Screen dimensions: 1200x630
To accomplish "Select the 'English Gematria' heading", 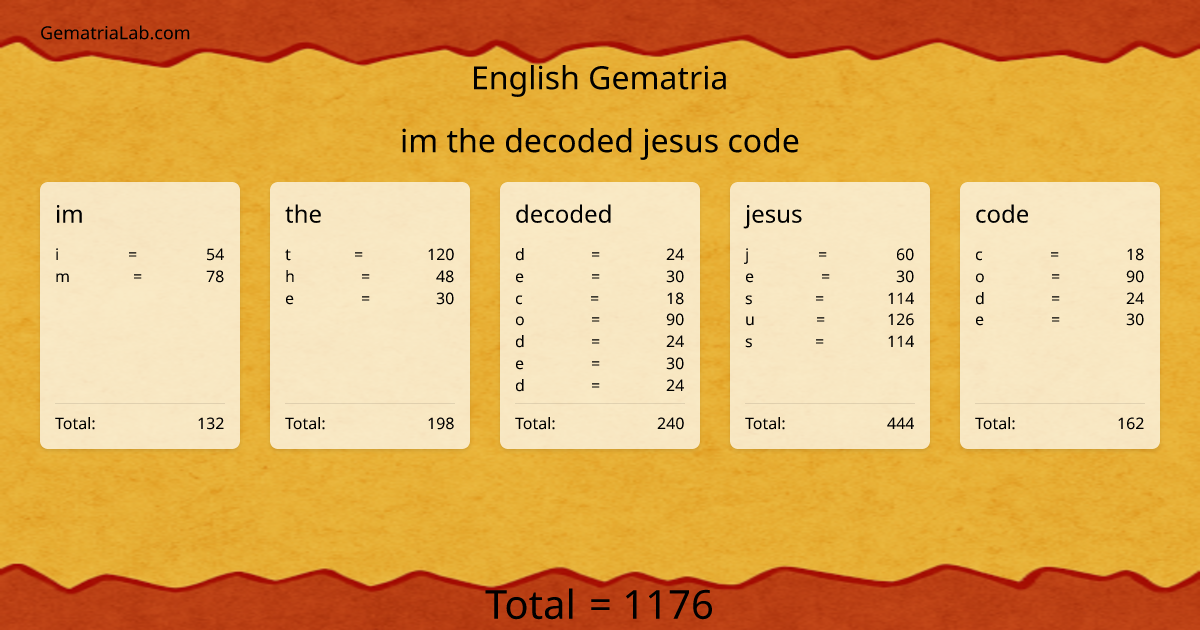I will (599, 78).
